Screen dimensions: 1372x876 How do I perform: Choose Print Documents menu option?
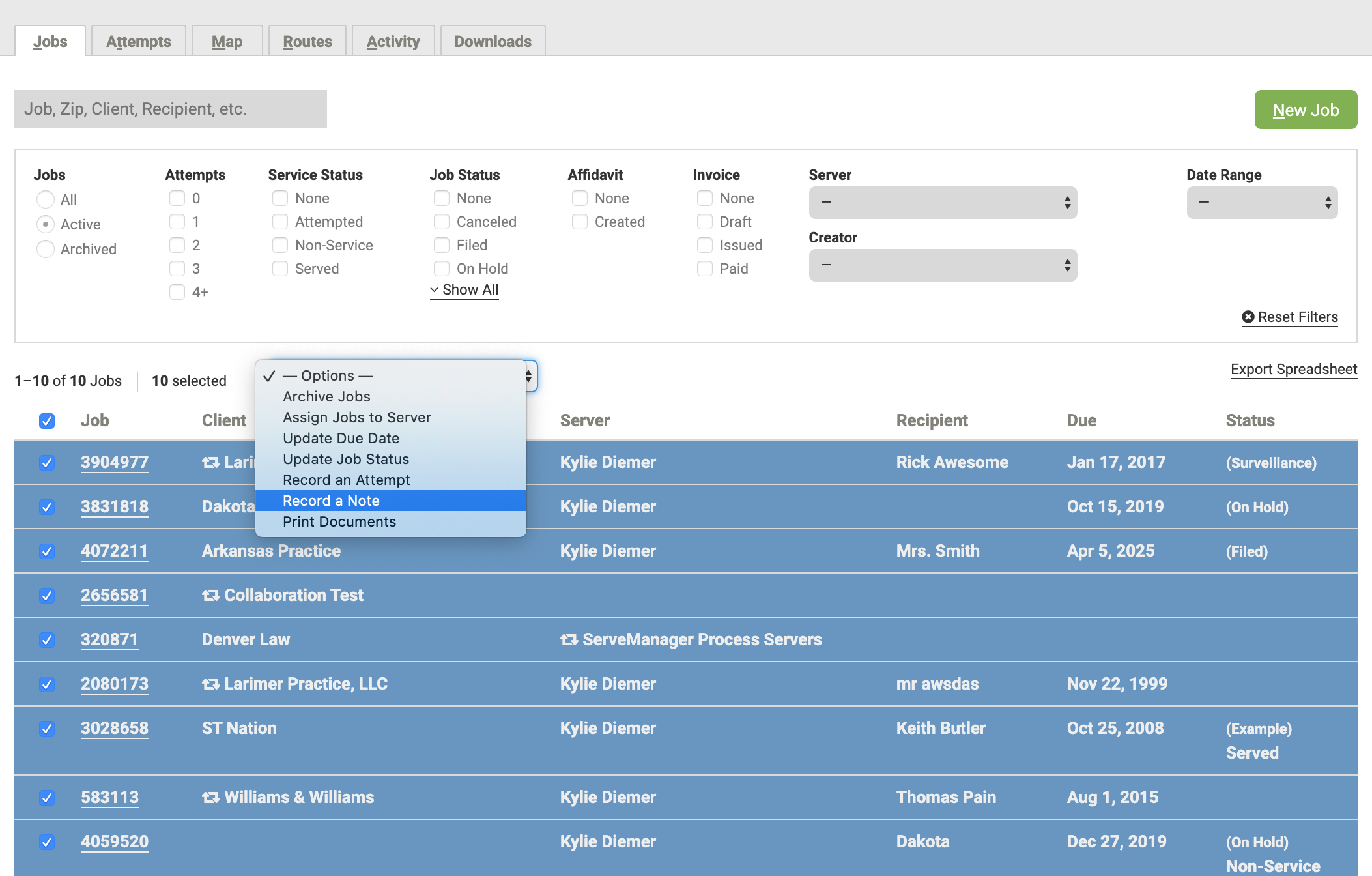pyautogui.click(x=391, y=521)
